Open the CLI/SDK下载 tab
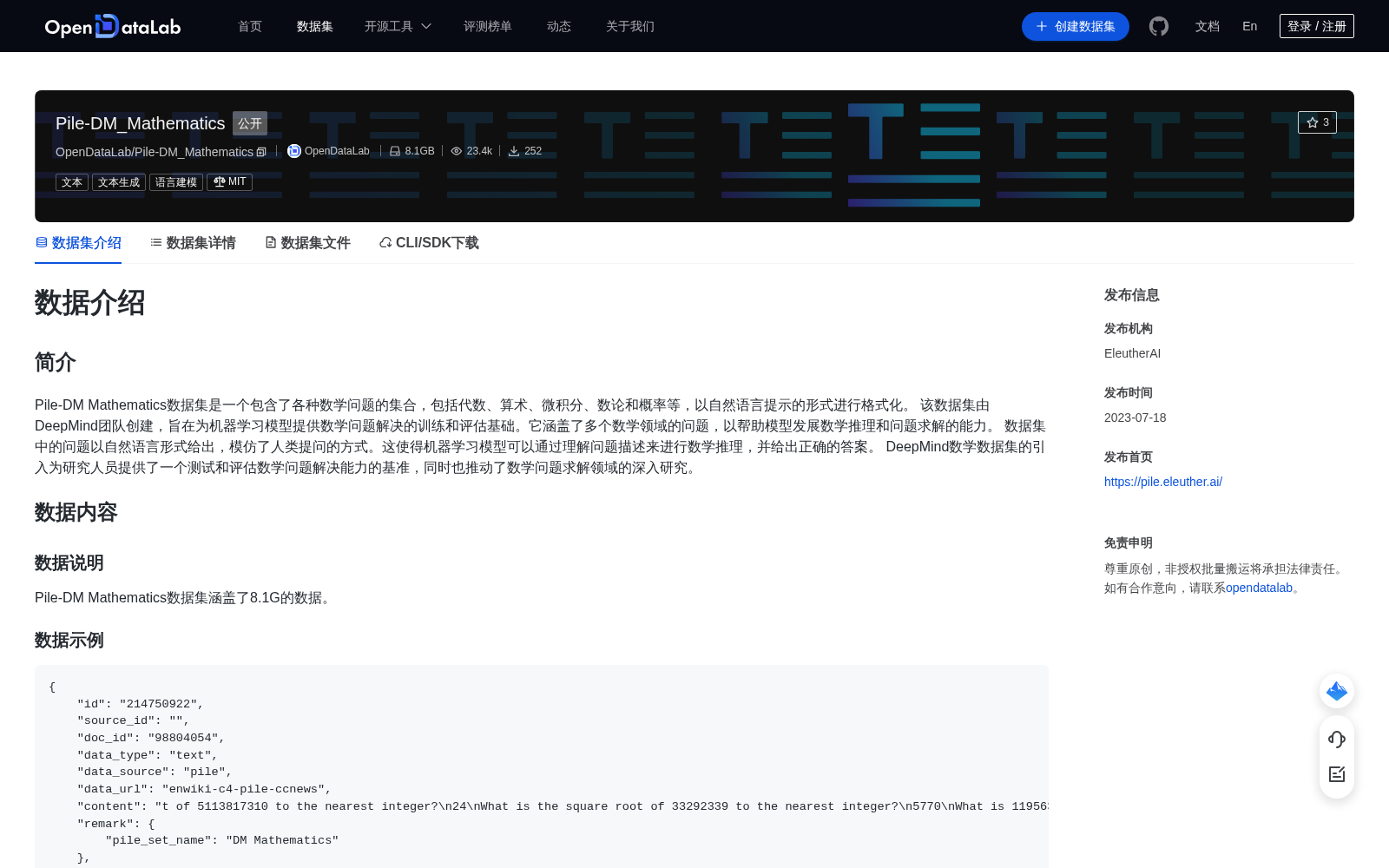Image resolution: width=1389 pixels, height=868 pixels. coord(429,243)
